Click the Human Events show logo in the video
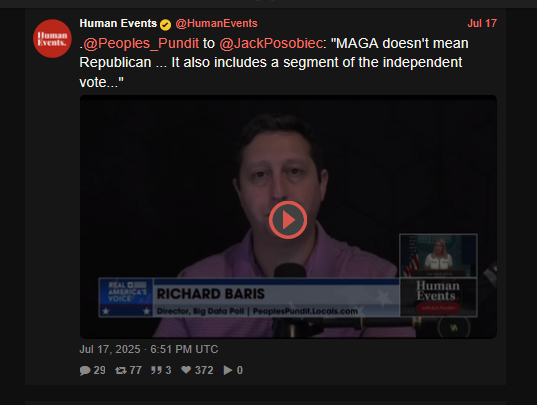537x405 pixels. tap(438, 297)
